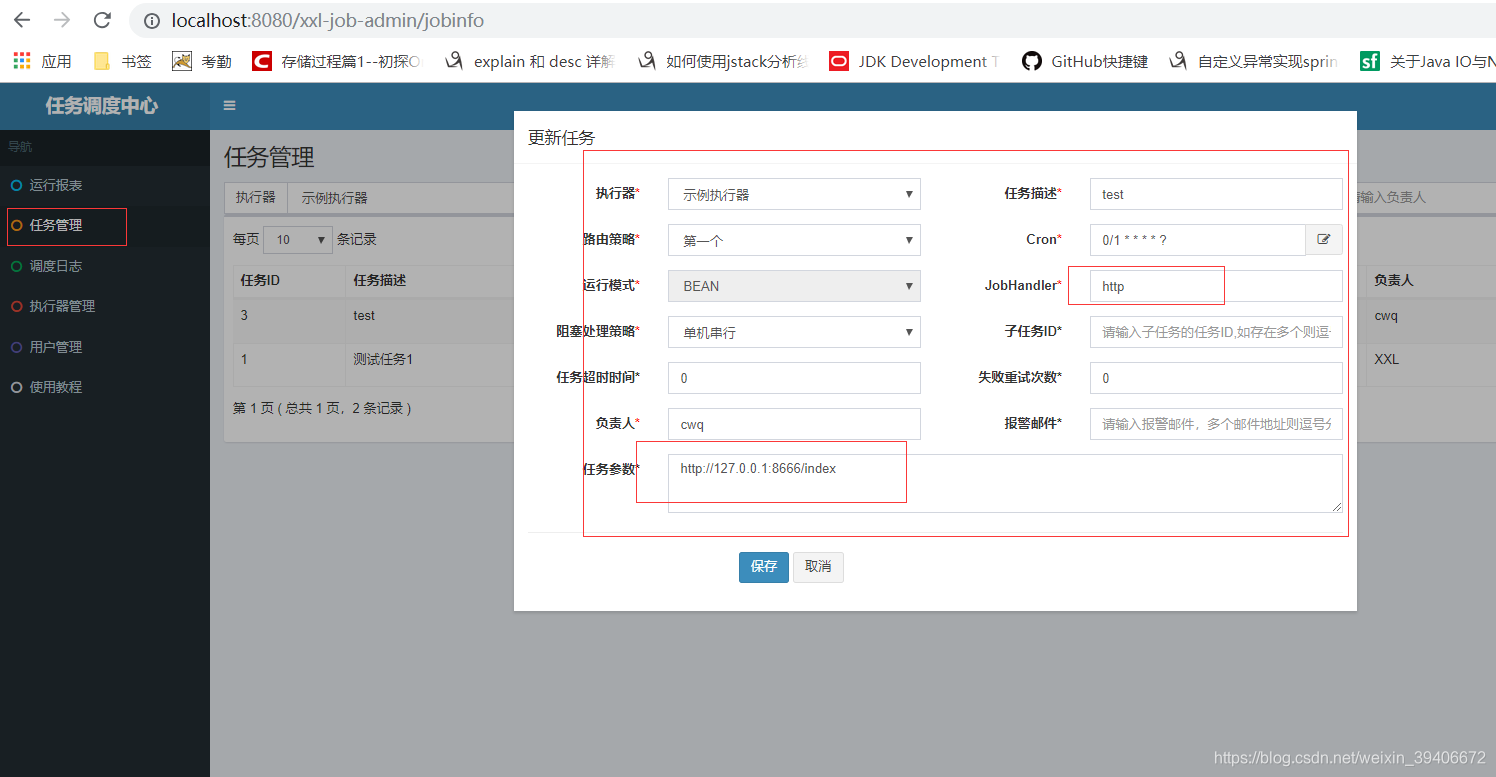The width and height of the screenshot is (1496, 777).
Task: Click the 任务参数 textarea
Action: coord(1005,484)
